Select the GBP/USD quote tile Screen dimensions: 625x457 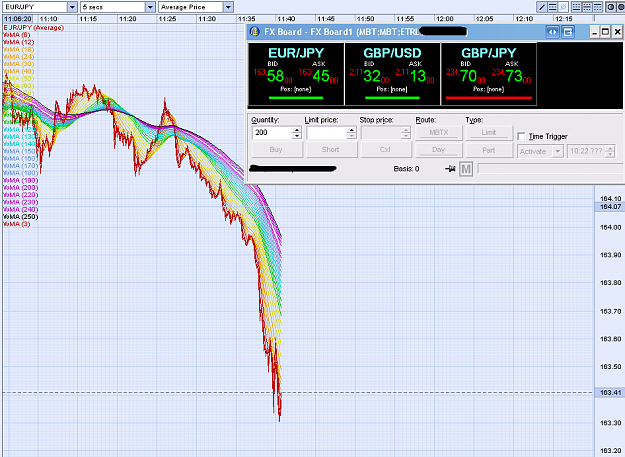pos(393,74)
